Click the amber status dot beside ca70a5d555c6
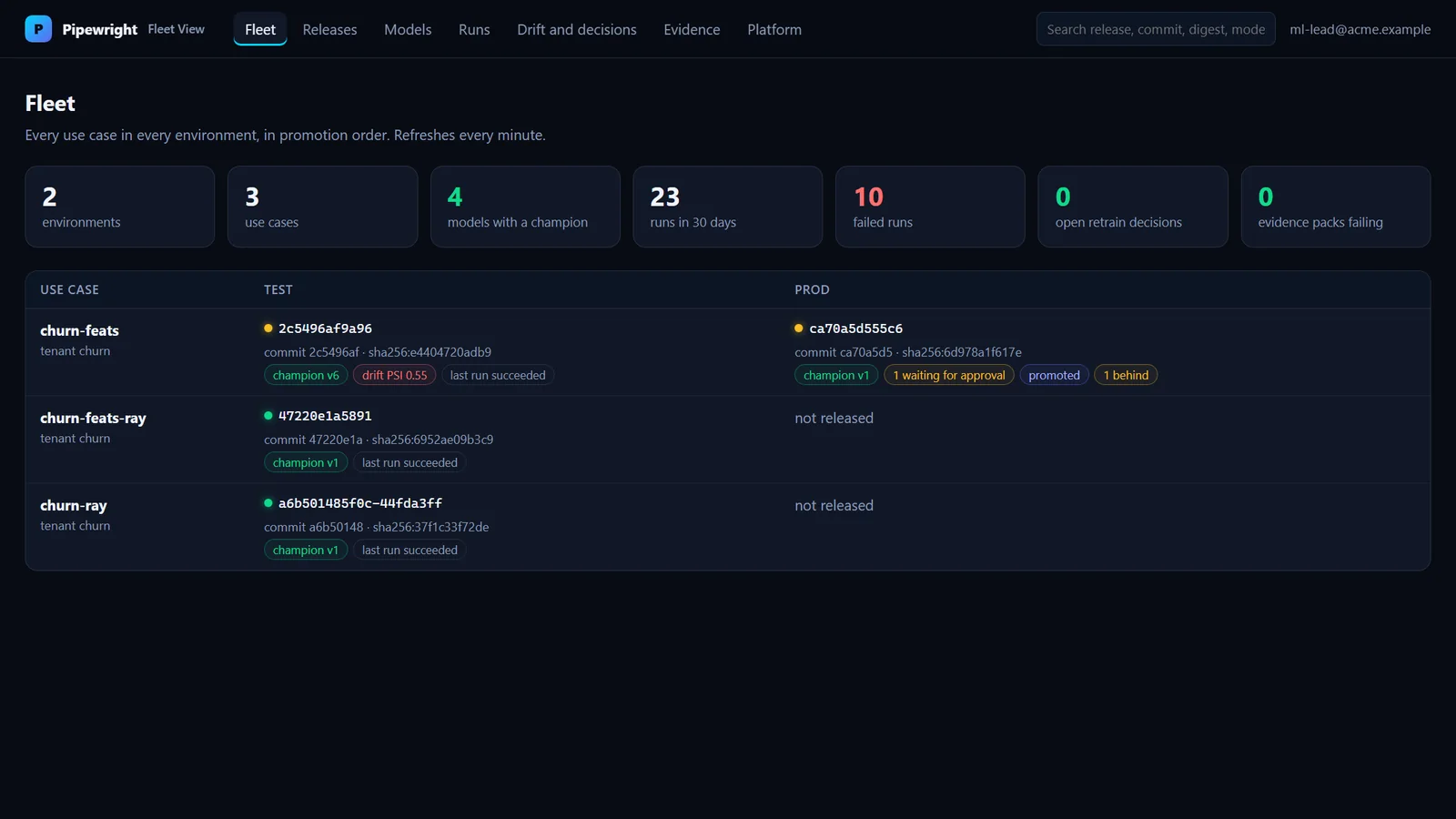This screenshot has width=1456, height=819. point(799,329)
